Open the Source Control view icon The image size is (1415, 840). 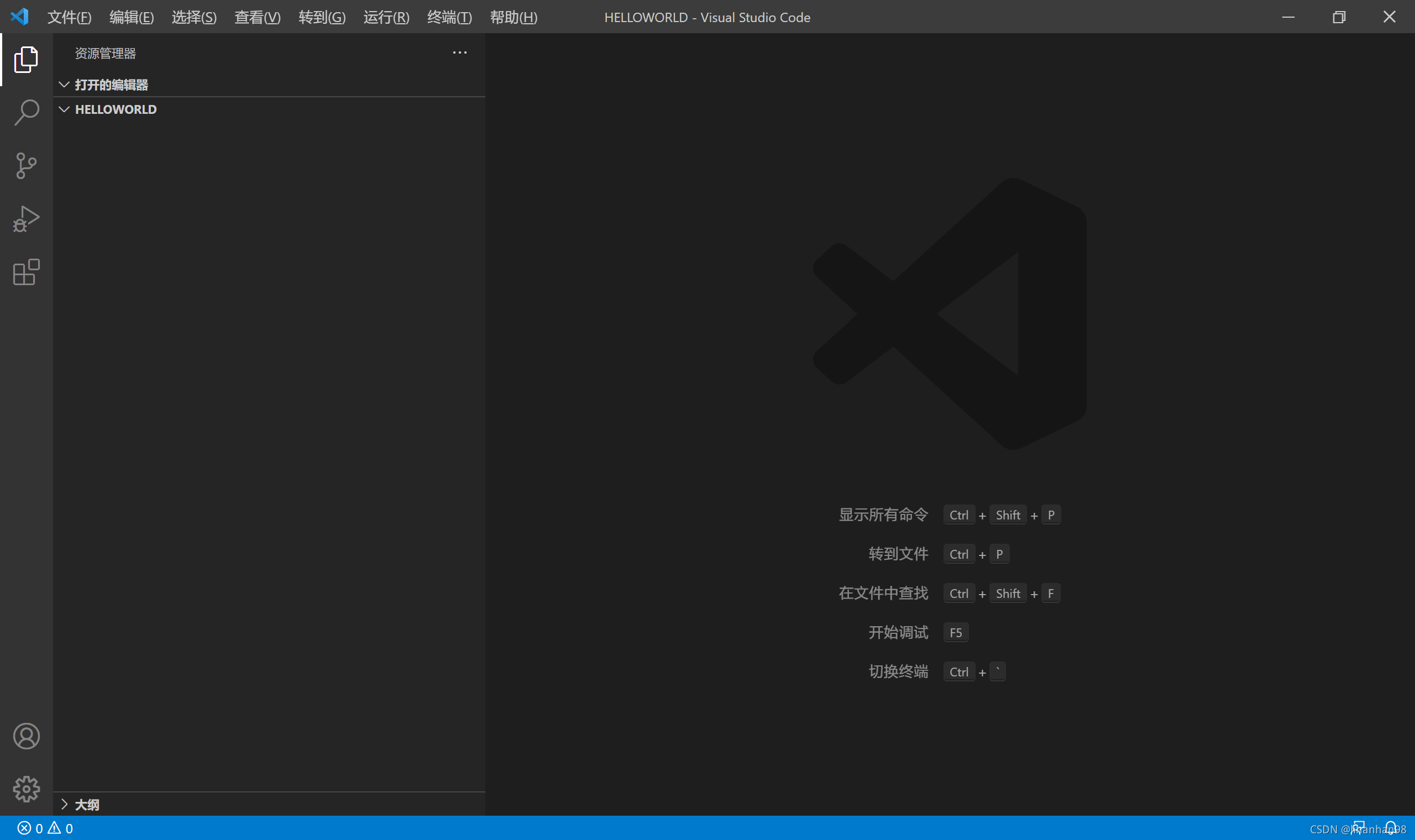tap(26, 165)
